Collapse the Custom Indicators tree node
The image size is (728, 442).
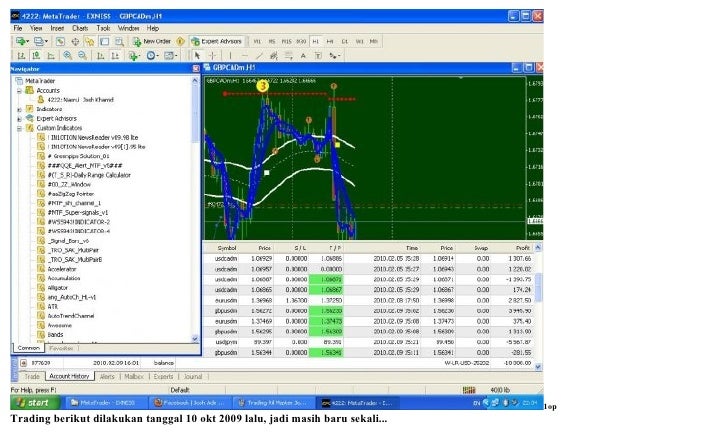20,128
